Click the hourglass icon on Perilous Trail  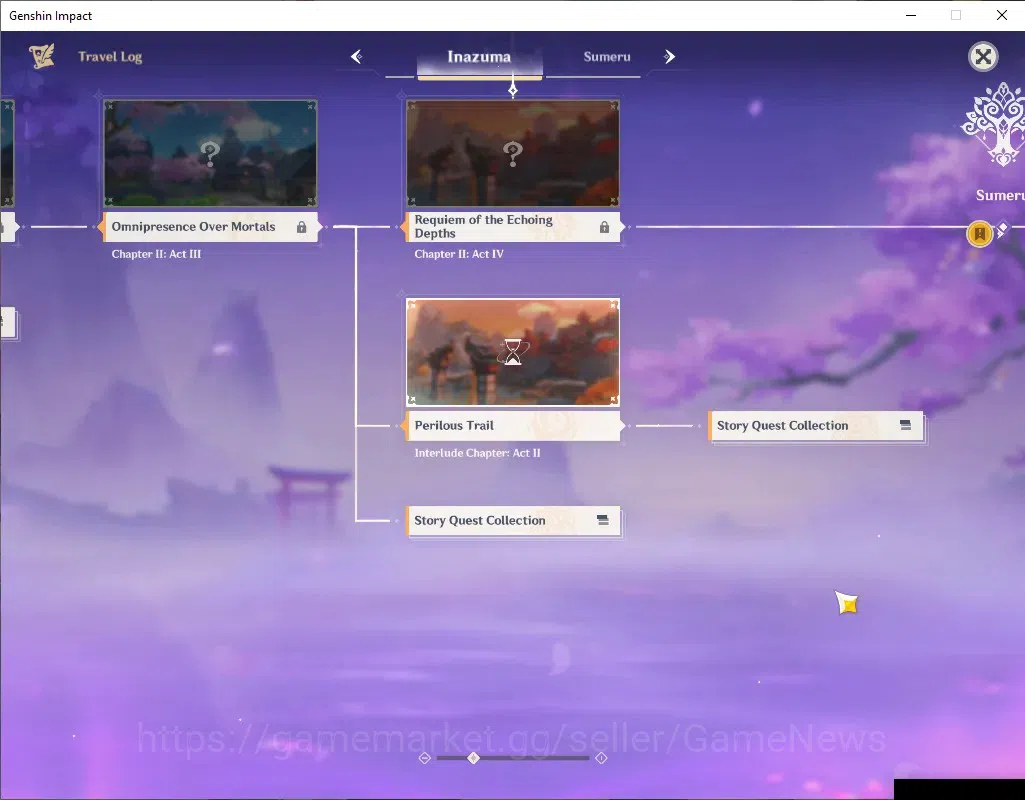click(513, 352)
